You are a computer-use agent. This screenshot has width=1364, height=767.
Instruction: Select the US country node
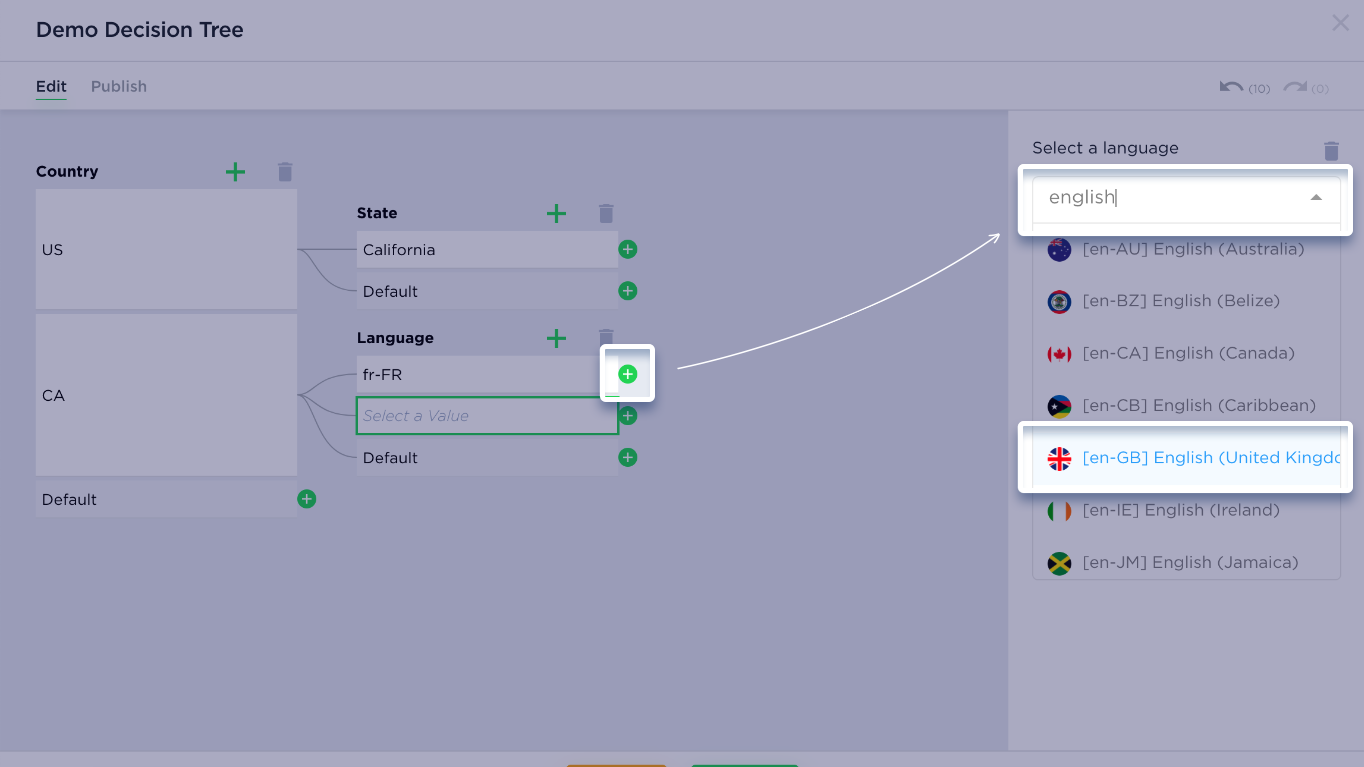[166, 249]
